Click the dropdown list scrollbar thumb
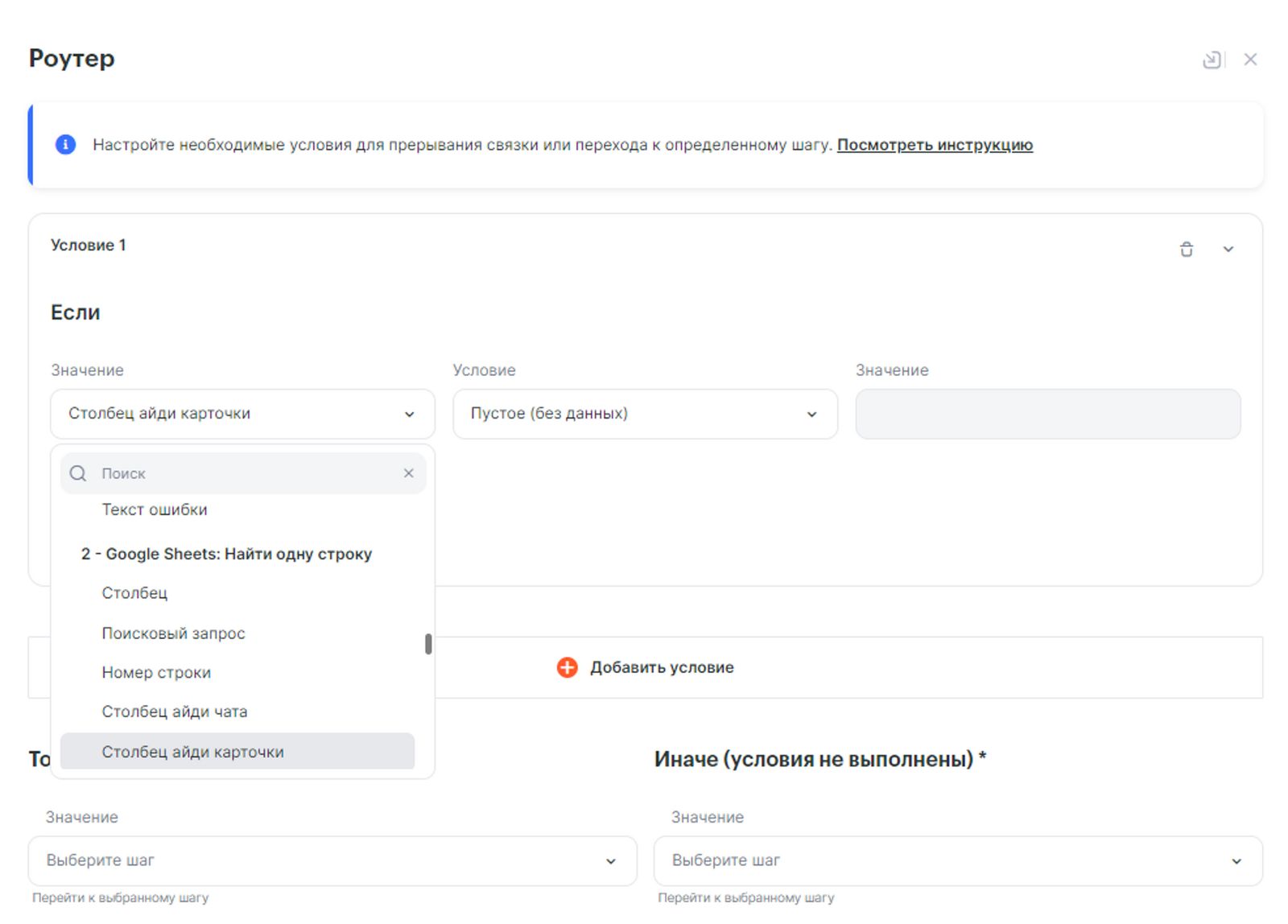 [428, 644]
